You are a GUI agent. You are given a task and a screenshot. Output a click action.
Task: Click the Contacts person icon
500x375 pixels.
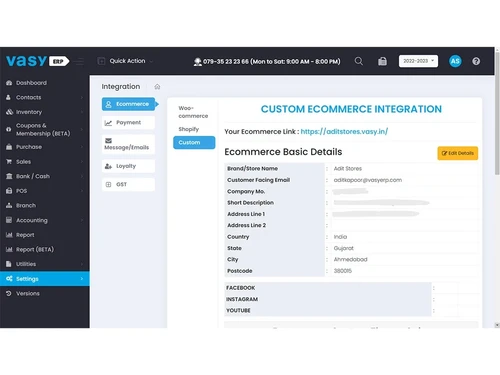click(9, 97)
